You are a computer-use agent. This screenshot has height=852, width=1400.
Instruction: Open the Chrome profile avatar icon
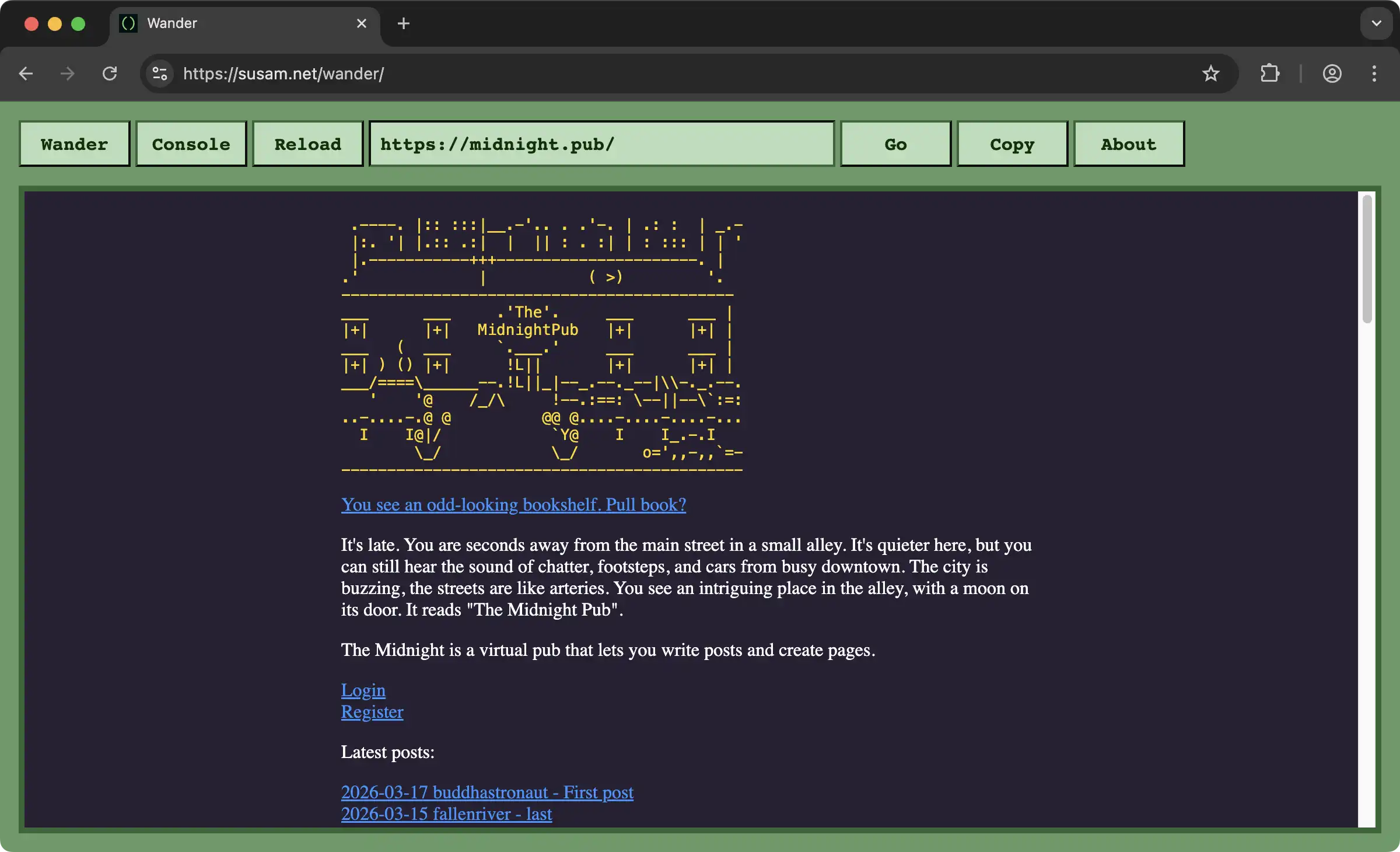tap(1332, 74)
